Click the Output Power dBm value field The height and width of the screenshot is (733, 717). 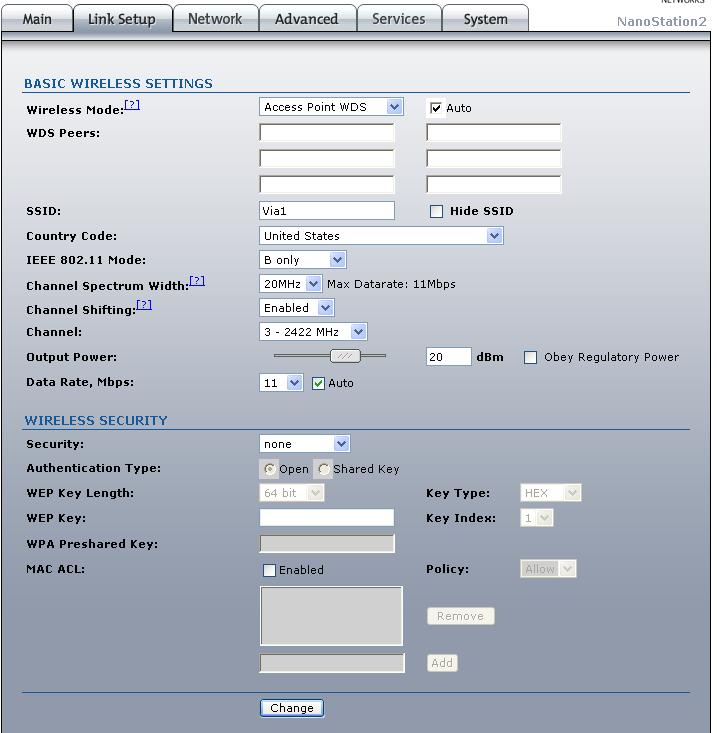pos(449,357)
